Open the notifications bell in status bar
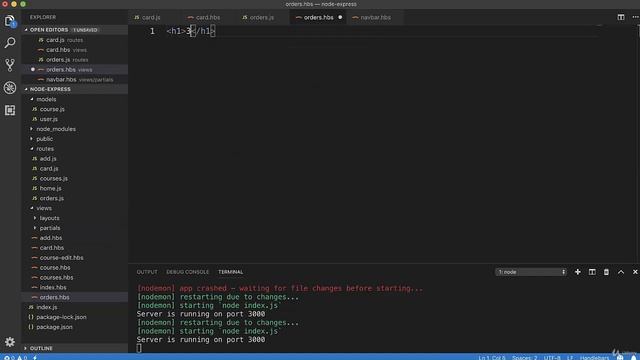640x360 pixels. coord(633,358)
